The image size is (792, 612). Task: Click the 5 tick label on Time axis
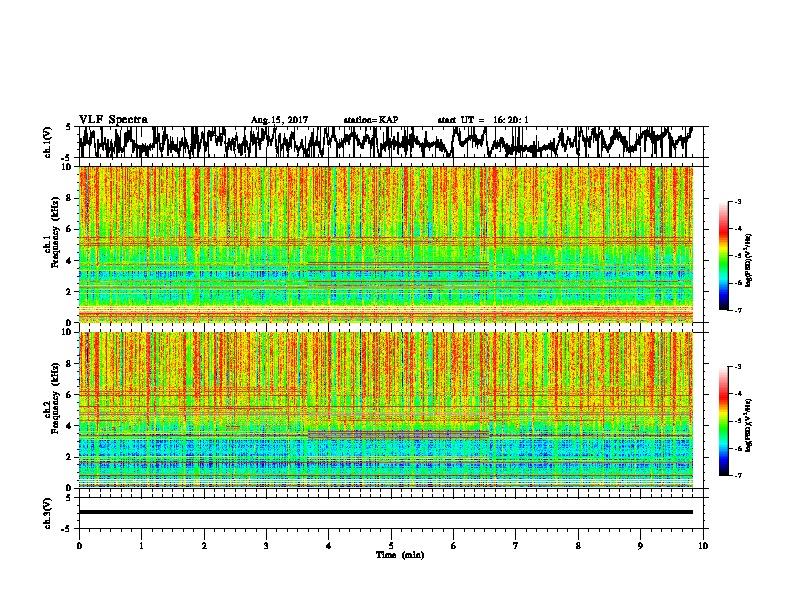391,546
